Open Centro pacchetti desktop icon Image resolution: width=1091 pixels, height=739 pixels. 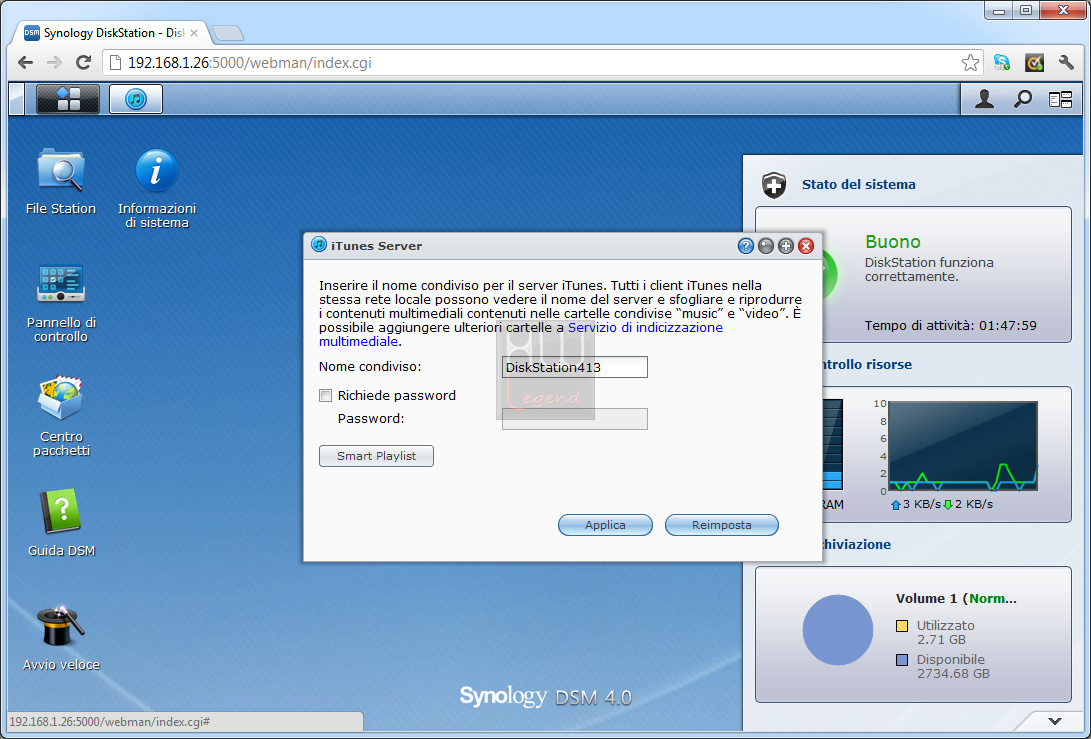tap(61, 416)
